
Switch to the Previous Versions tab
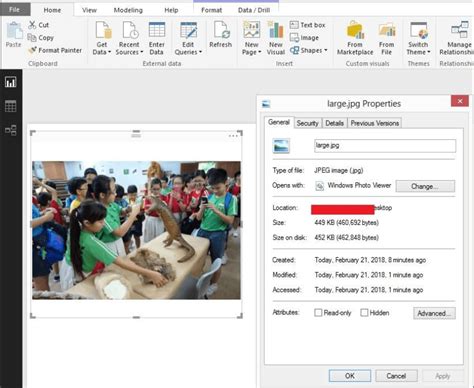point(375,123)
